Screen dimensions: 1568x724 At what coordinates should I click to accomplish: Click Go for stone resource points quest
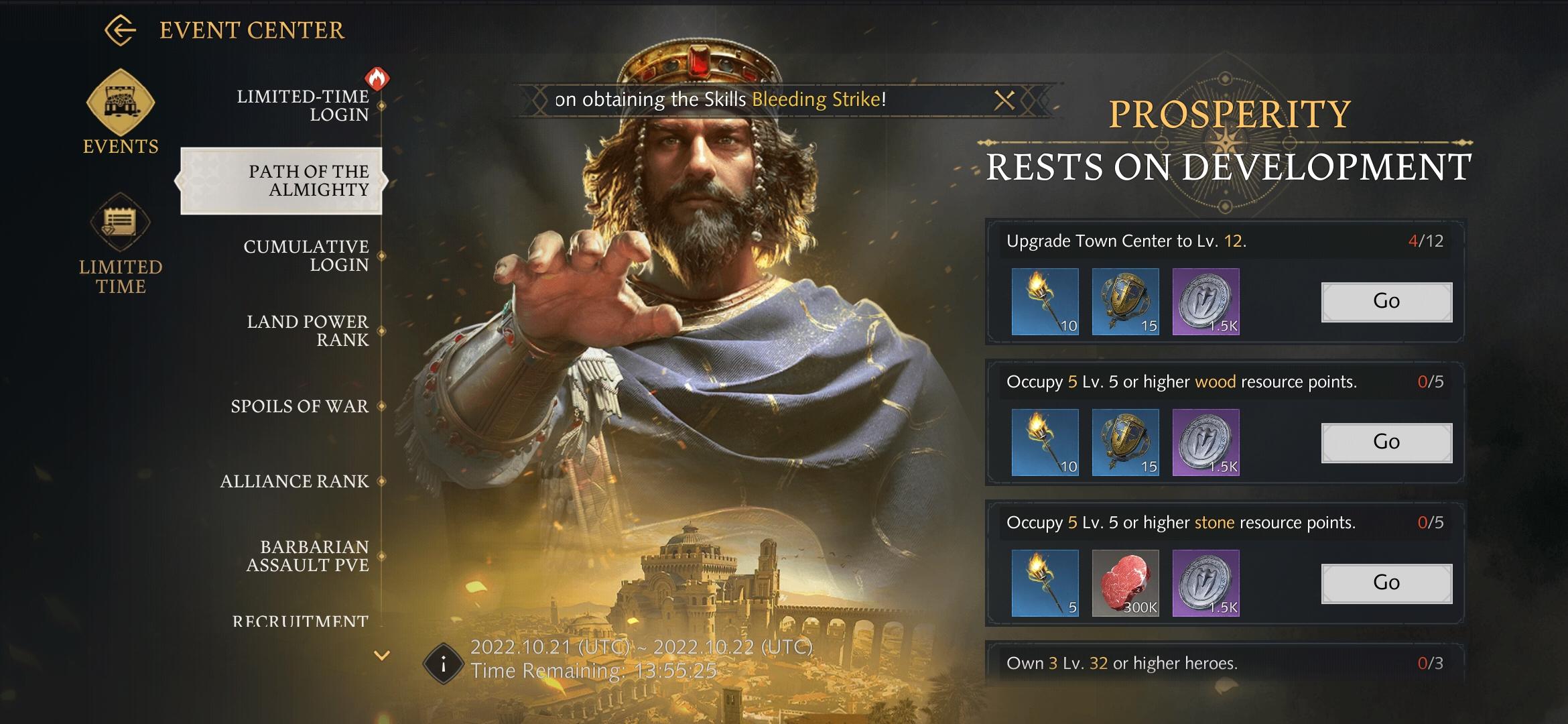pyautogui.click(x=1386, y=583)
